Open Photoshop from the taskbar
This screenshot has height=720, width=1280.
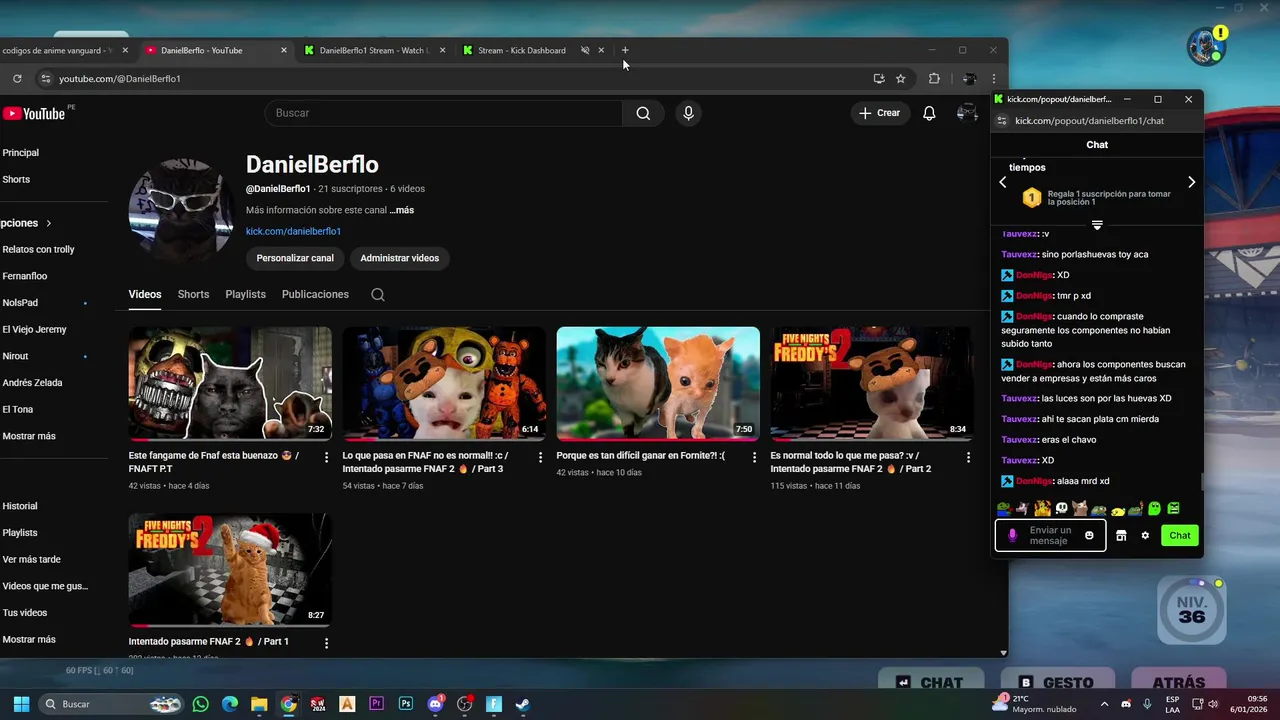point(405,704)
